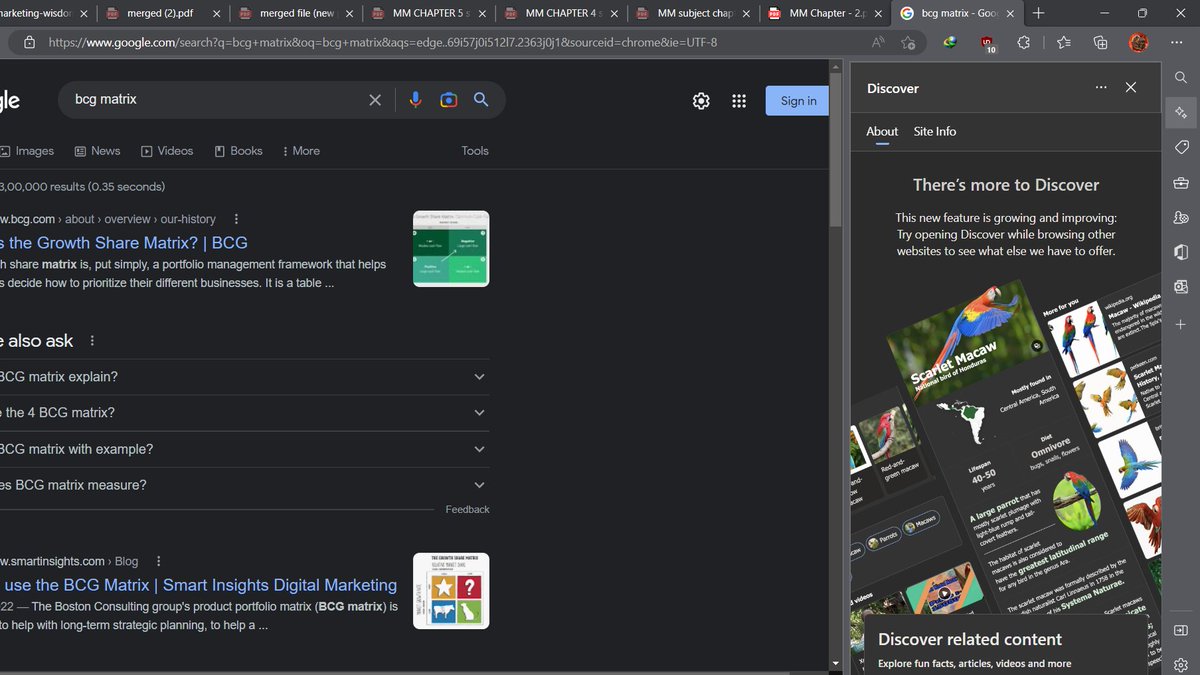Open the Tools briefcase icon in sidebar
The height and width of the screenshot is (675, 1200).
pyautogui.click(x=1181, y=182)
